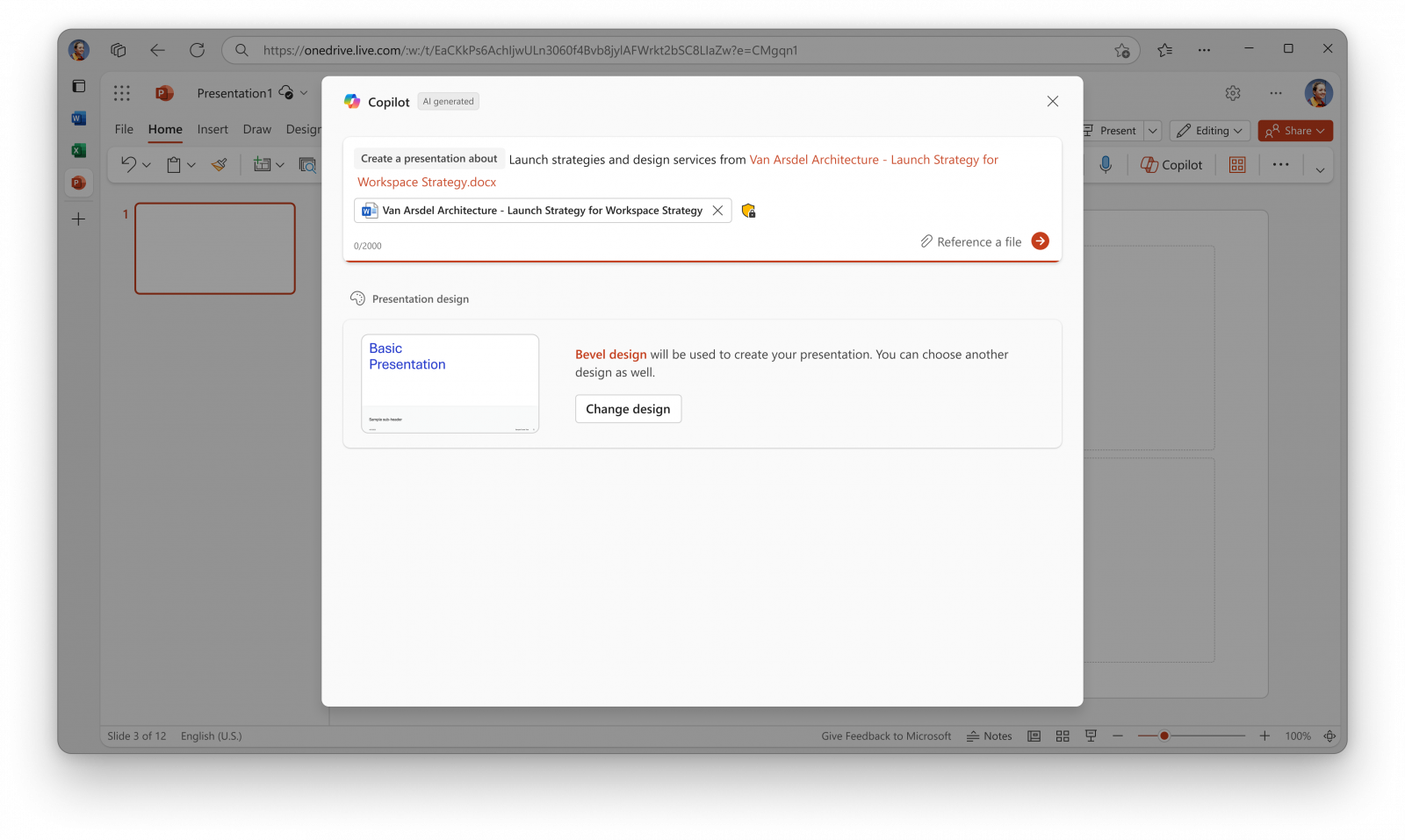Select slide 1 thumbnail
This screenshot has width=1405, height=840.
click(215, 248)
